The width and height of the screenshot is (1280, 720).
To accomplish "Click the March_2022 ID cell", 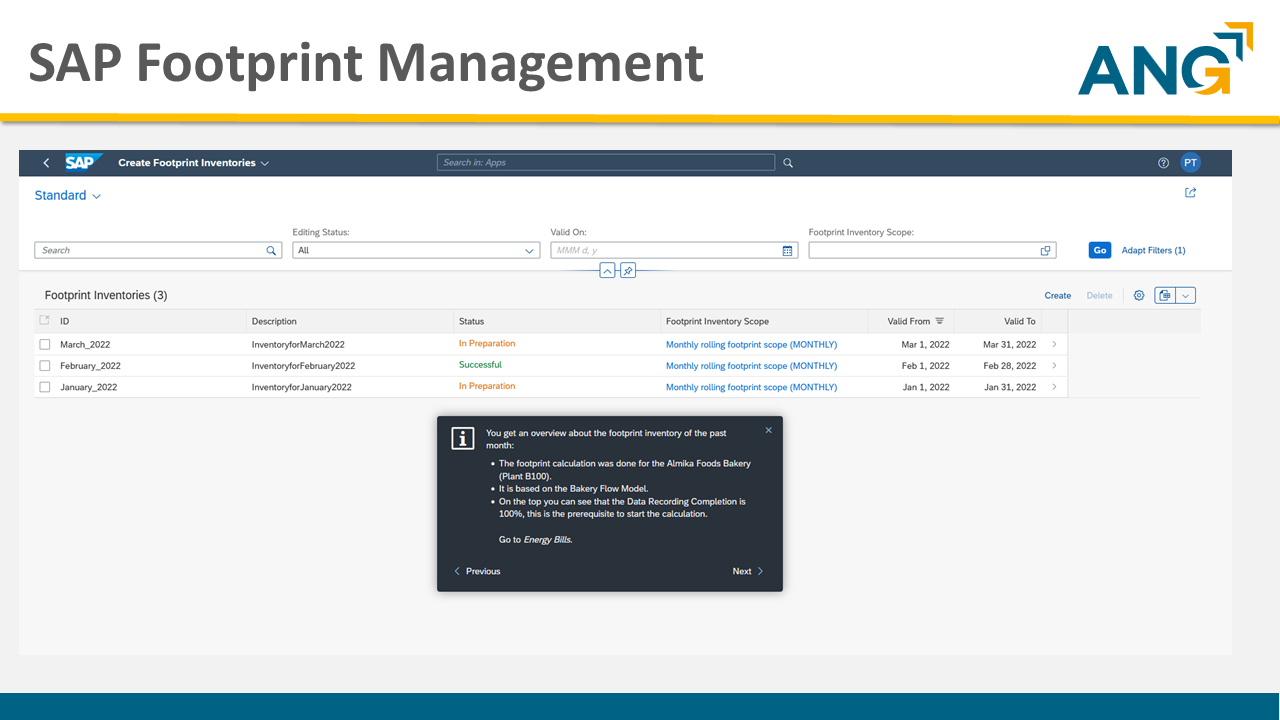I will coord(85,344).
